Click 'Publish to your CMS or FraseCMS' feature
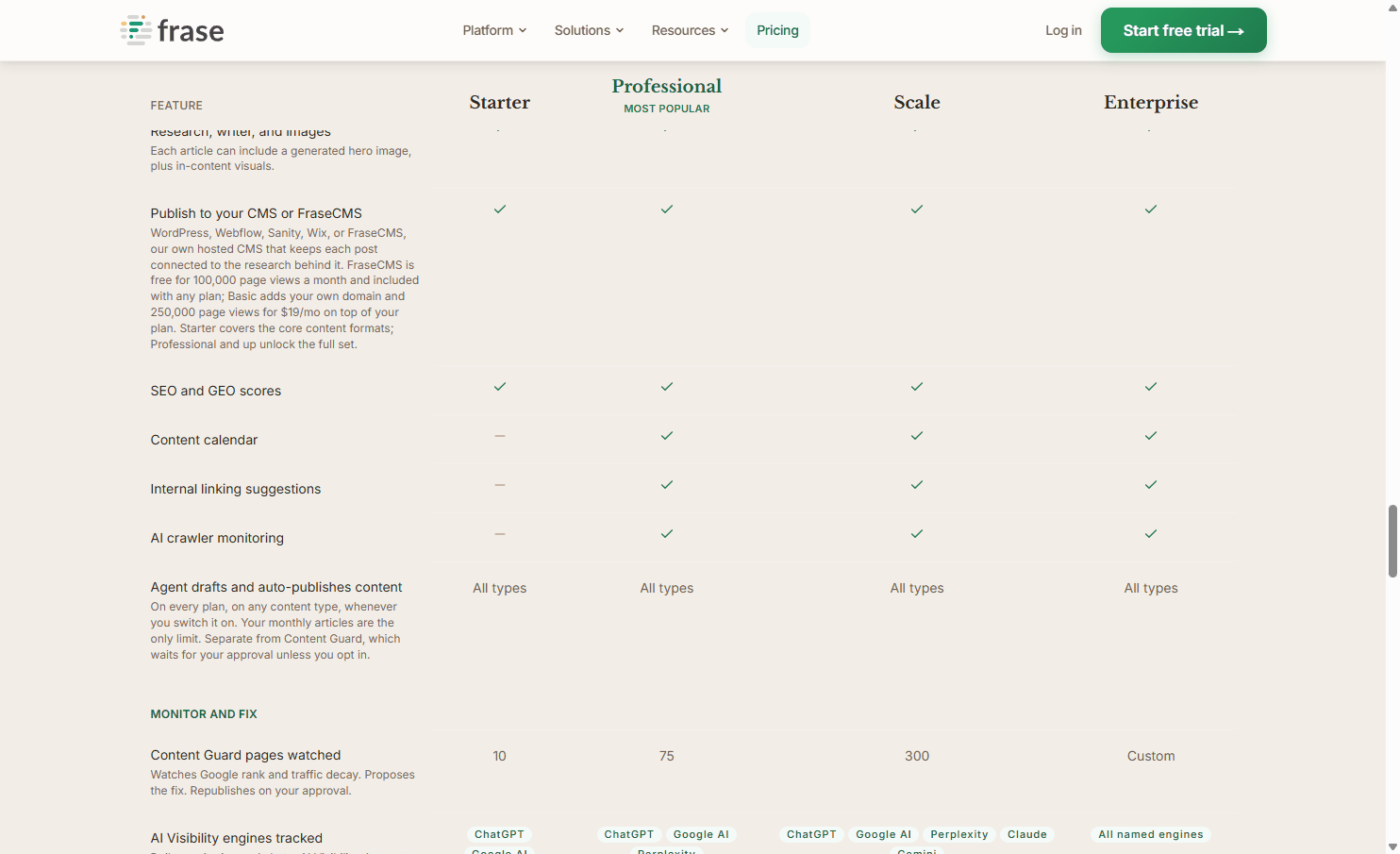The image size is (1400, 854). tap(256, 213)
